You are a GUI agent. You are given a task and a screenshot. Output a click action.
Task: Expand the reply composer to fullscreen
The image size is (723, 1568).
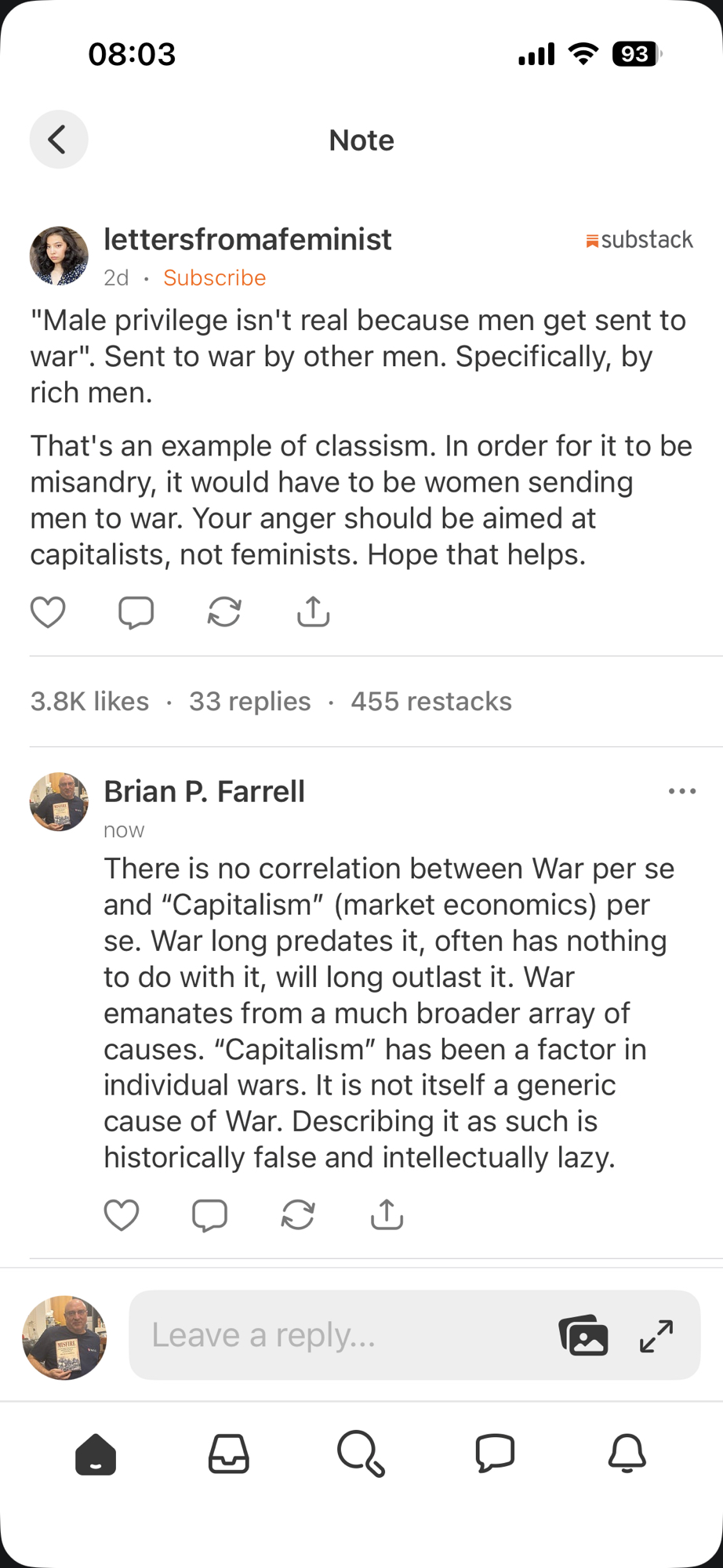[656, 1336]
